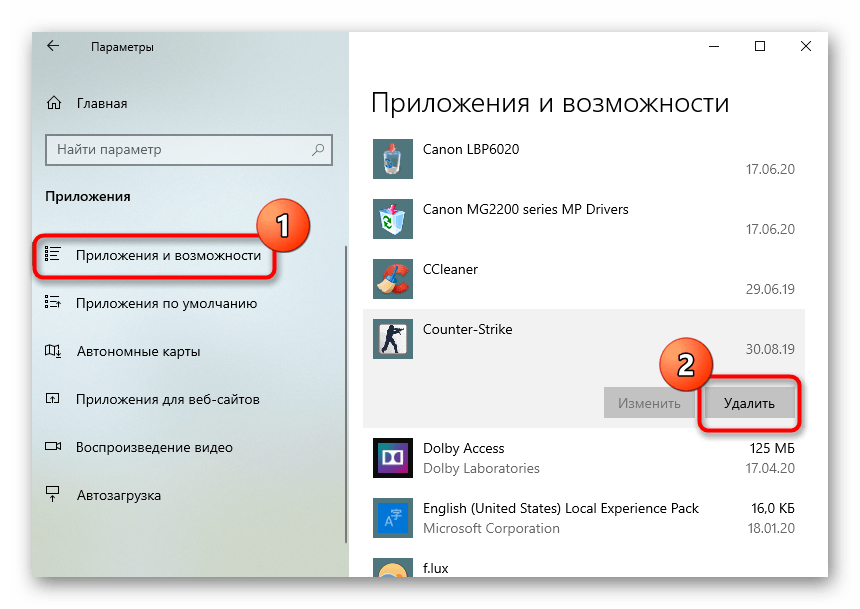Open Автозагрузка section
Image resolution: width=860 pixels, height=609 pixels.
click(x=118, y=495)
